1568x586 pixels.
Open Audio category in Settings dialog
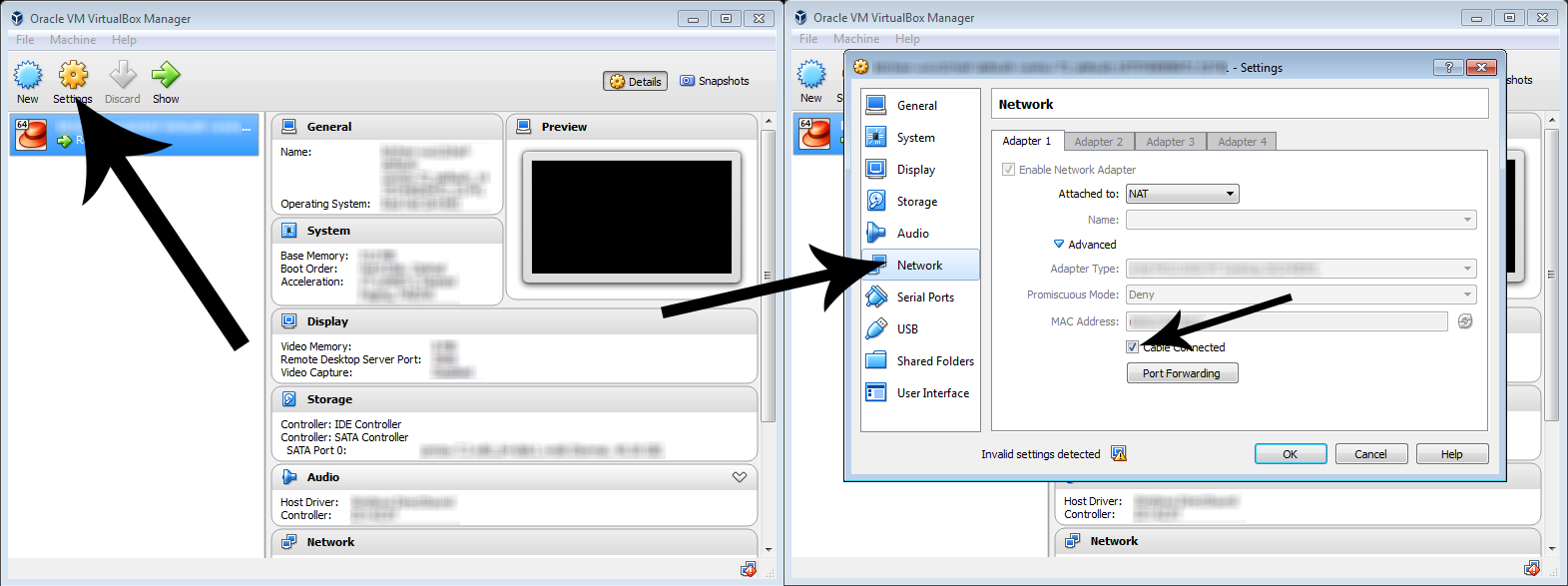click(920, 233)
